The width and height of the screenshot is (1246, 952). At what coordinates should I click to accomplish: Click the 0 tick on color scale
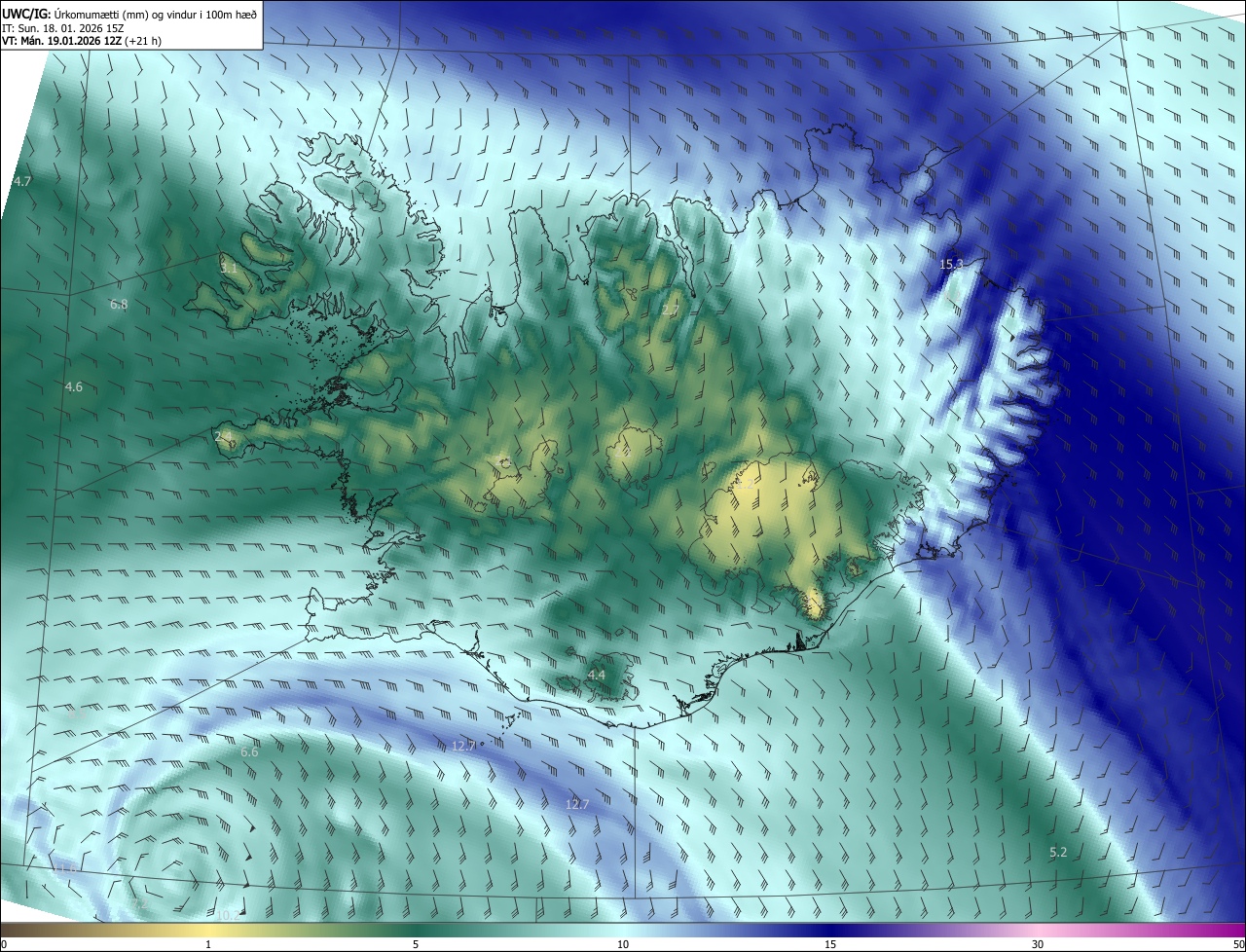pyautogui.click(x=4, y=944)
